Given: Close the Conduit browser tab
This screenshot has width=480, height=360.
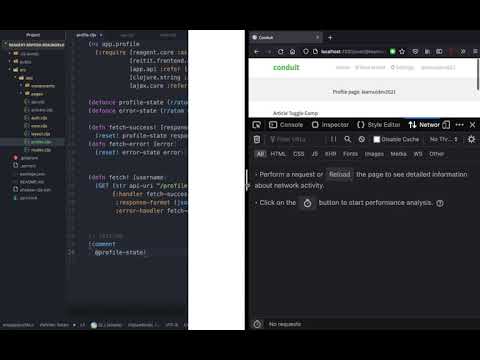Looking at the screenshot, I should [x=317, y=37].
